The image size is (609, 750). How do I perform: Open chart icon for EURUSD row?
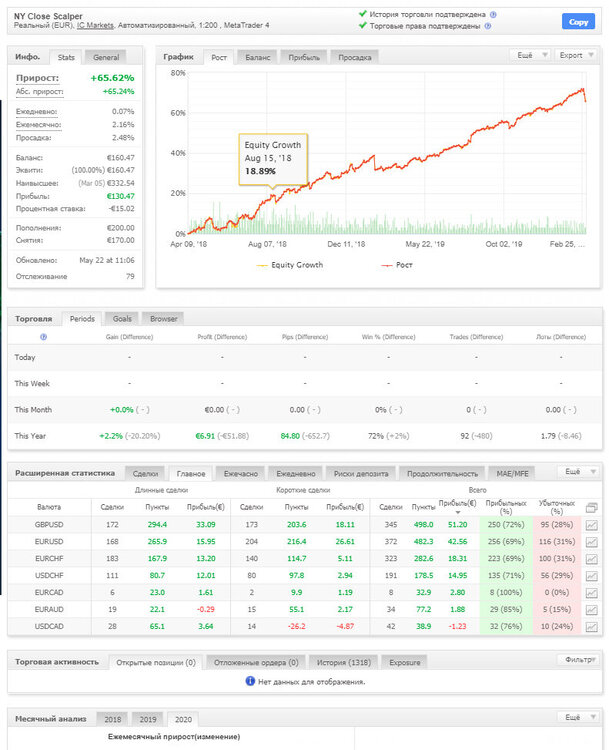click(x=592, y=542)
